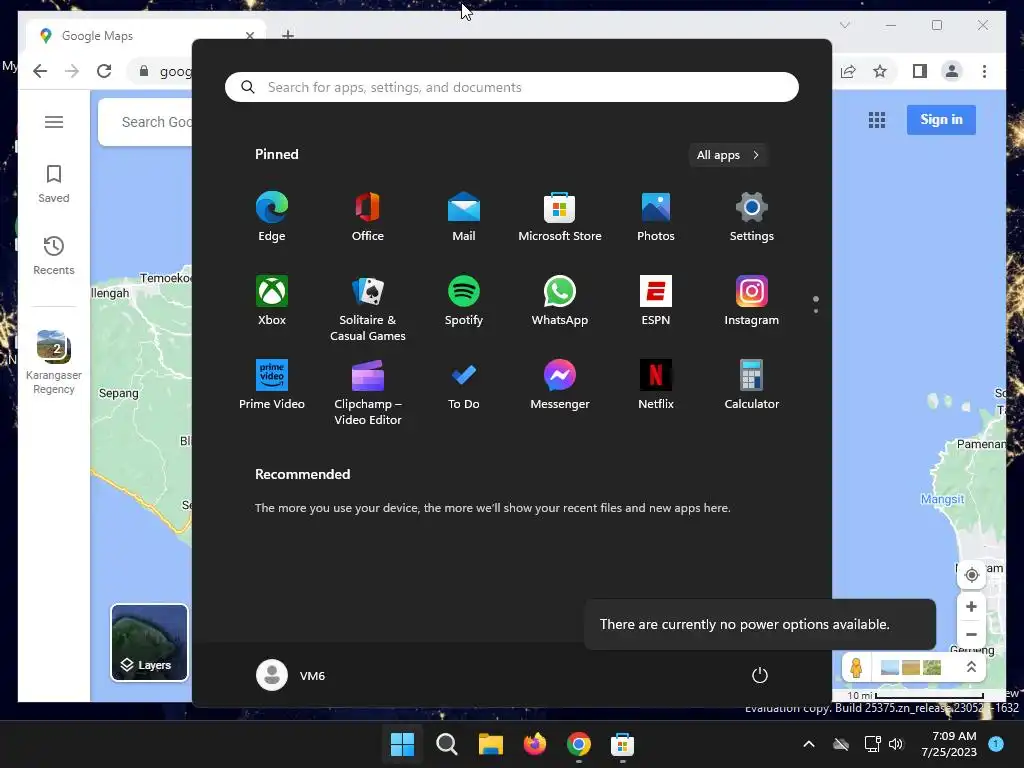Screen dimensions: 1024x768
Task: Open Chrome tab search dropdown
Action: 845,25
